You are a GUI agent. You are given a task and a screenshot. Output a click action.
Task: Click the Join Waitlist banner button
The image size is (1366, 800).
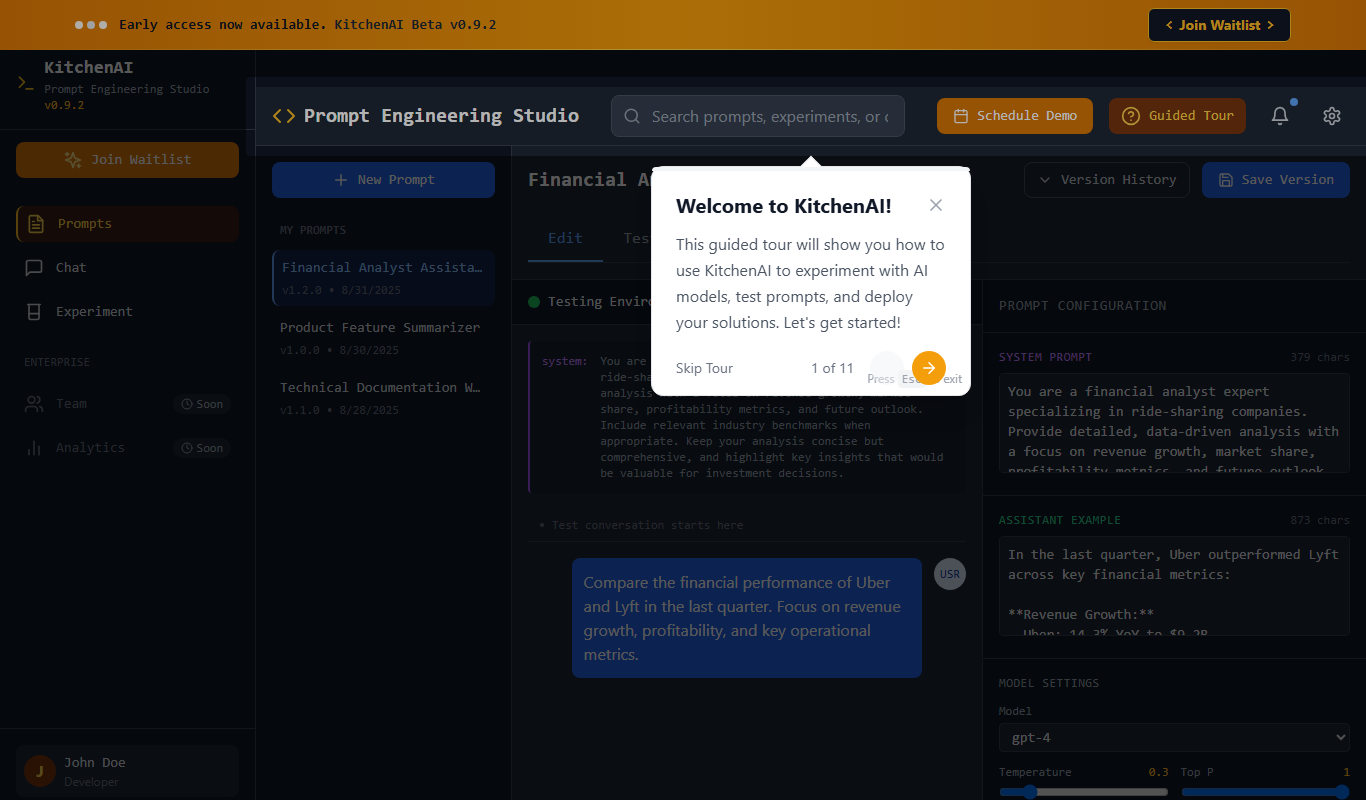tap(1219, 25)
